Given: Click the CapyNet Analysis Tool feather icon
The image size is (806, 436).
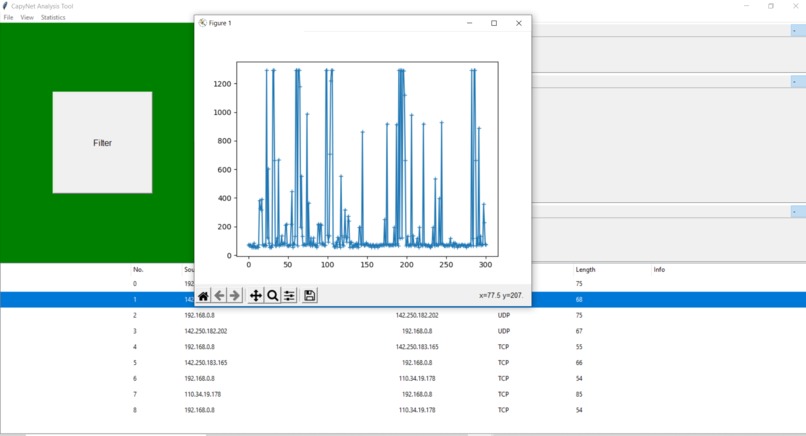Looking at the screenshot, I should tap(5, 6).
